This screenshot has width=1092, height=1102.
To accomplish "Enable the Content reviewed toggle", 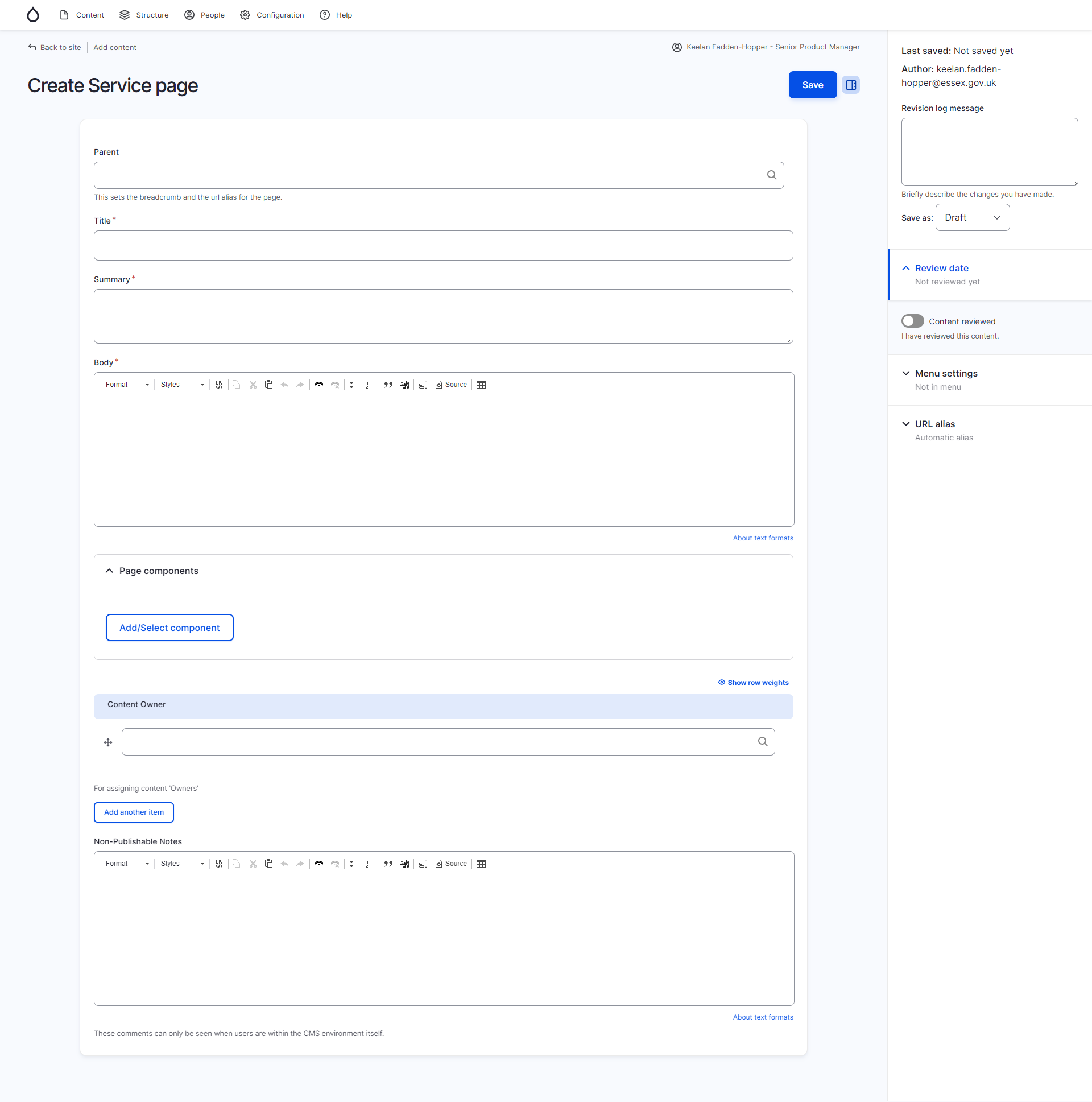I will (912, 320).
